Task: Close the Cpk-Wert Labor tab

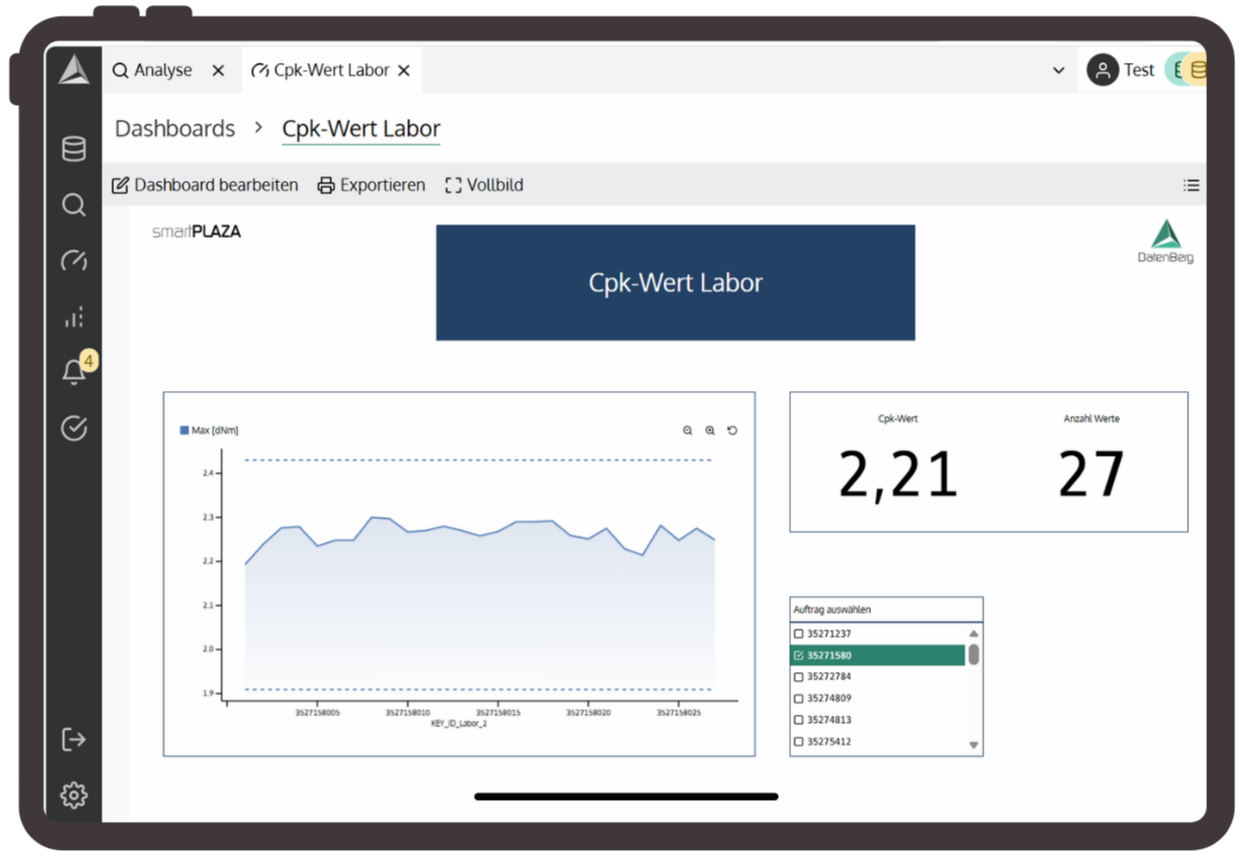Action: tap(404, 70)
